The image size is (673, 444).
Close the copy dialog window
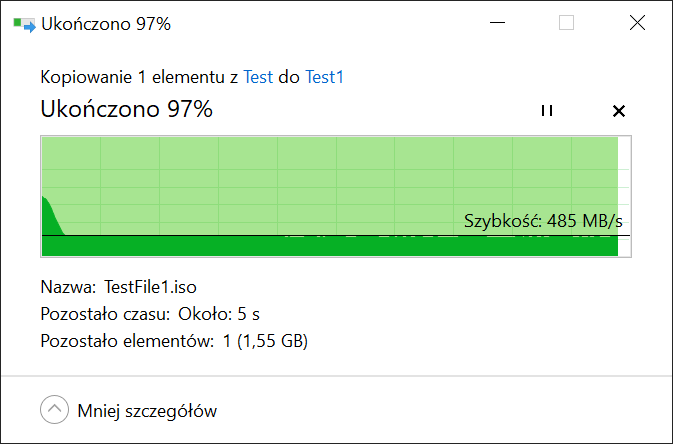tap(637, 23)
